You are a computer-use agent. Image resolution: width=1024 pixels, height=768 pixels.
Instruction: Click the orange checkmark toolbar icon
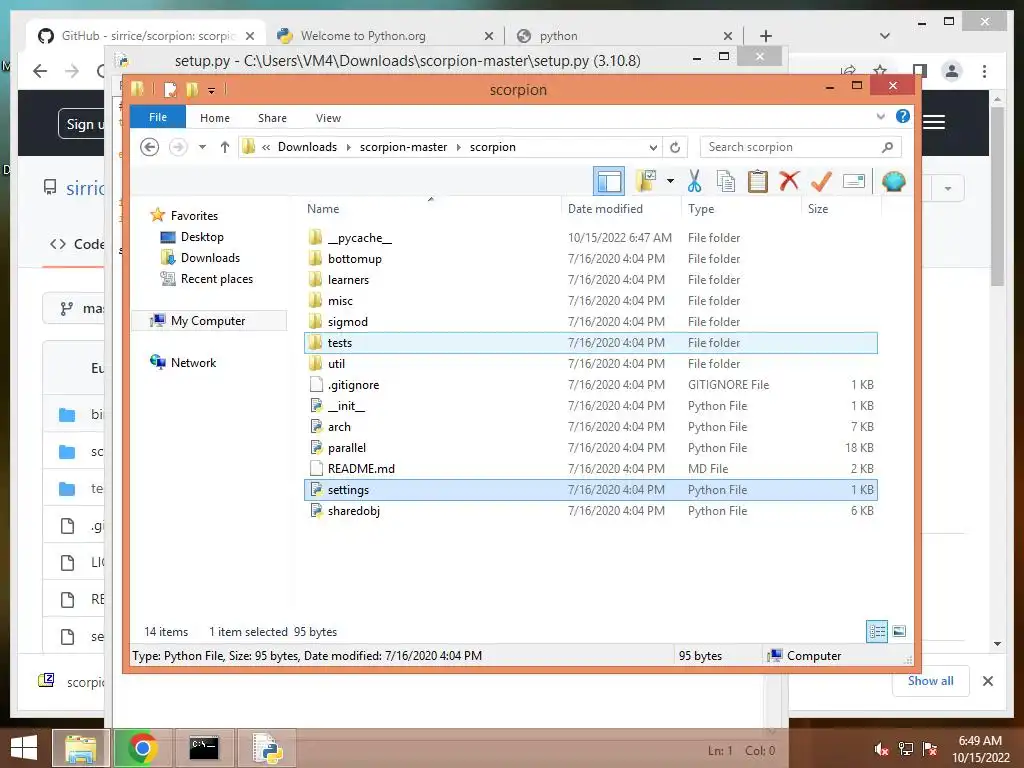821,181
